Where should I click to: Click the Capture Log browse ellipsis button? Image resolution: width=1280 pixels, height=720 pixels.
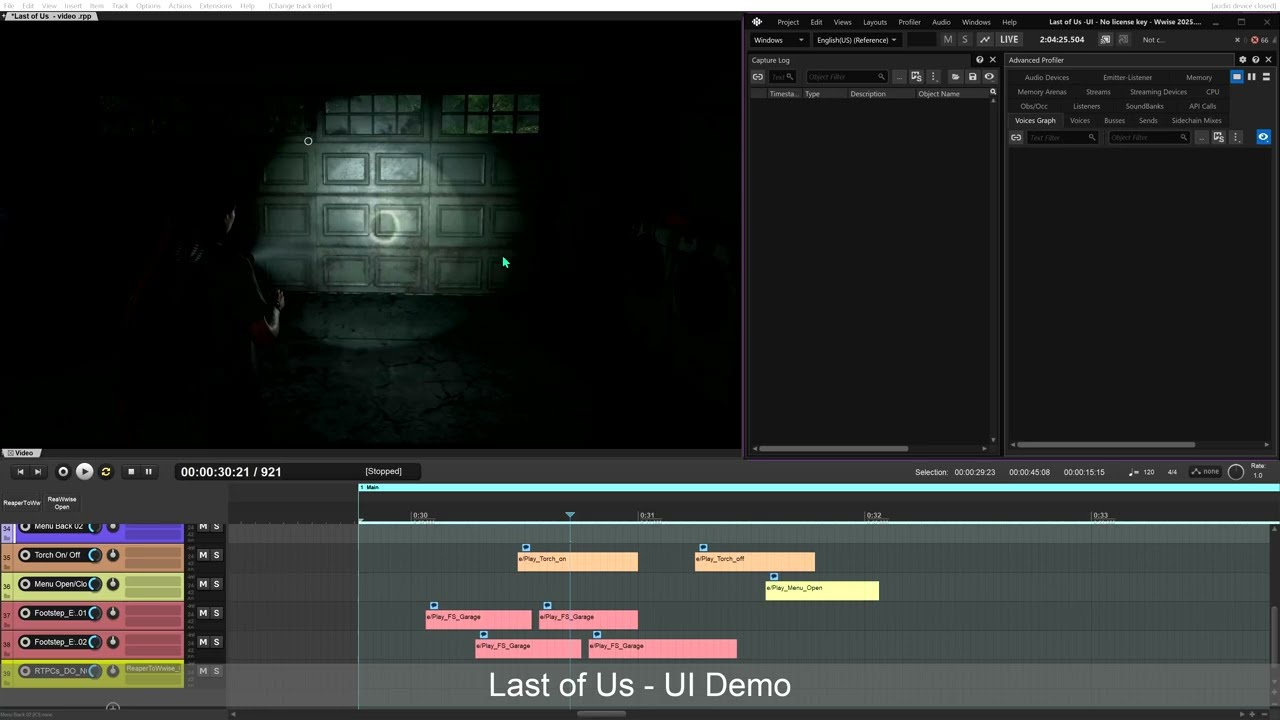(x=900, y=77)
